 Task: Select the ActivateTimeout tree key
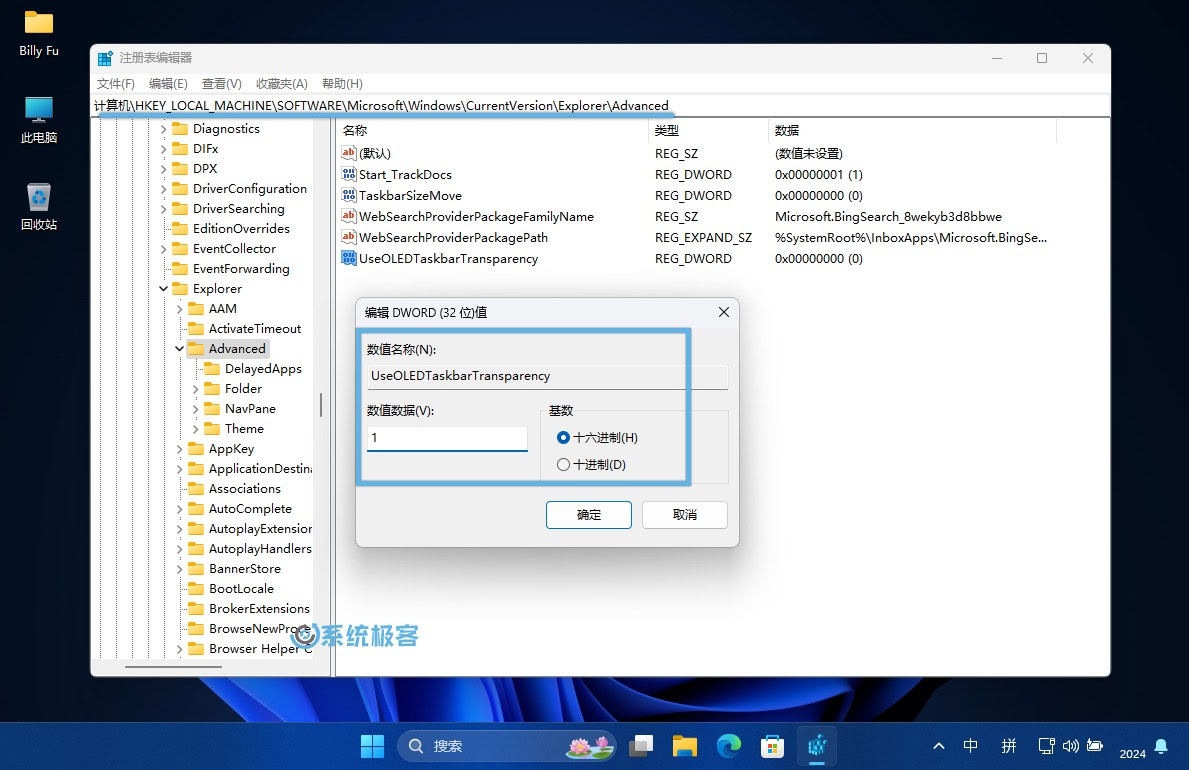(255, 328)
